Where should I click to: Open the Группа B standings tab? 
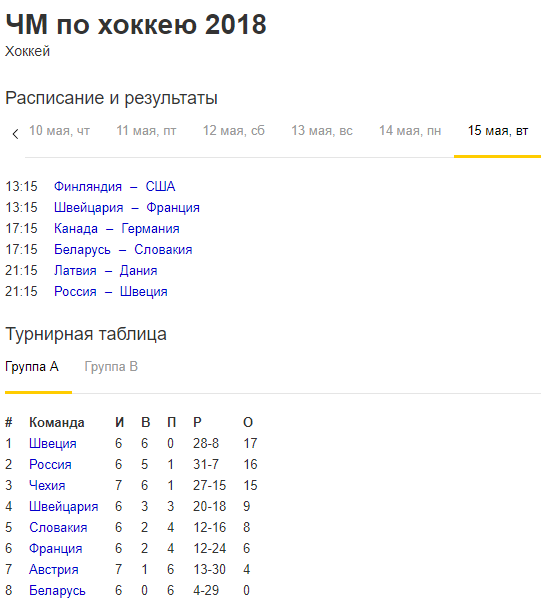tap(111, 367)
